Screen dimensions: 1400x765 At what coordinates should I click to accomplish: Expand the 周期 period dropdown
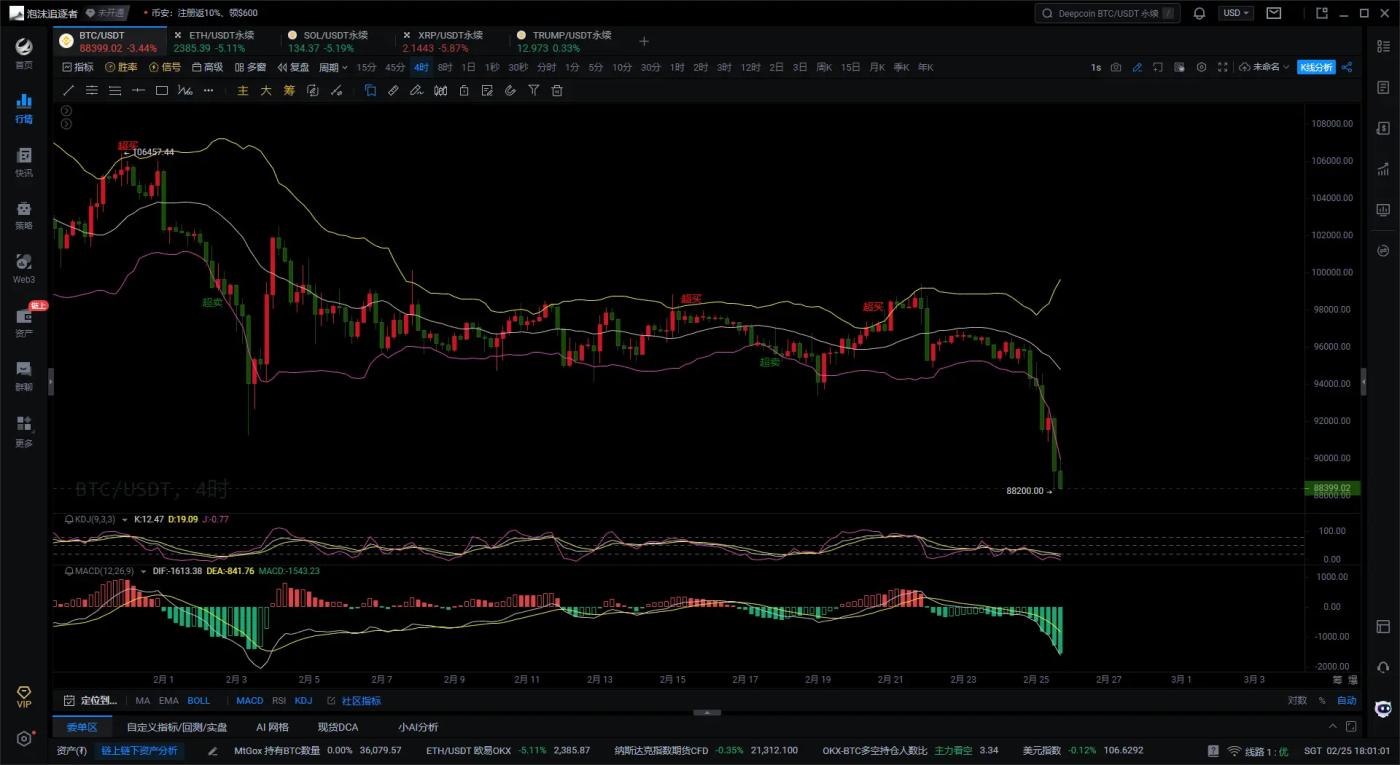click(x=333, y=67)
